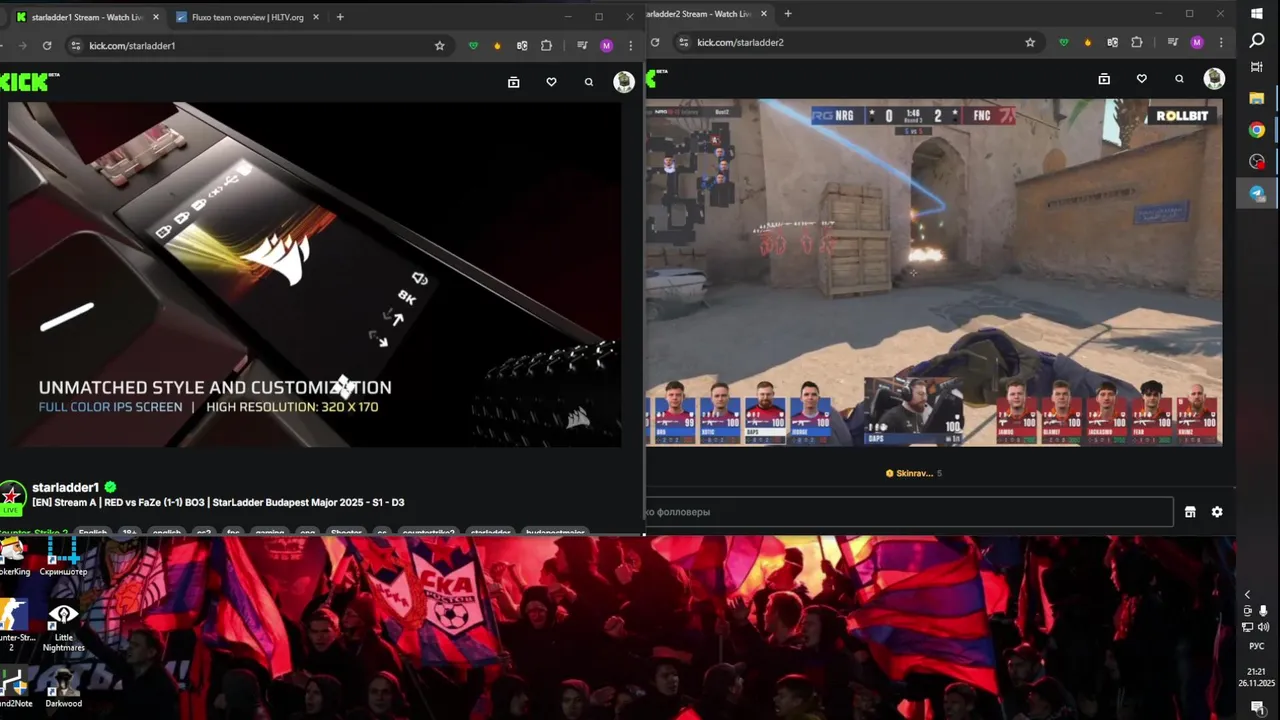This screenshot has width=1280, height=720.
Task: Open the Darkwood desktop shortcut
Action: [63, 688]
